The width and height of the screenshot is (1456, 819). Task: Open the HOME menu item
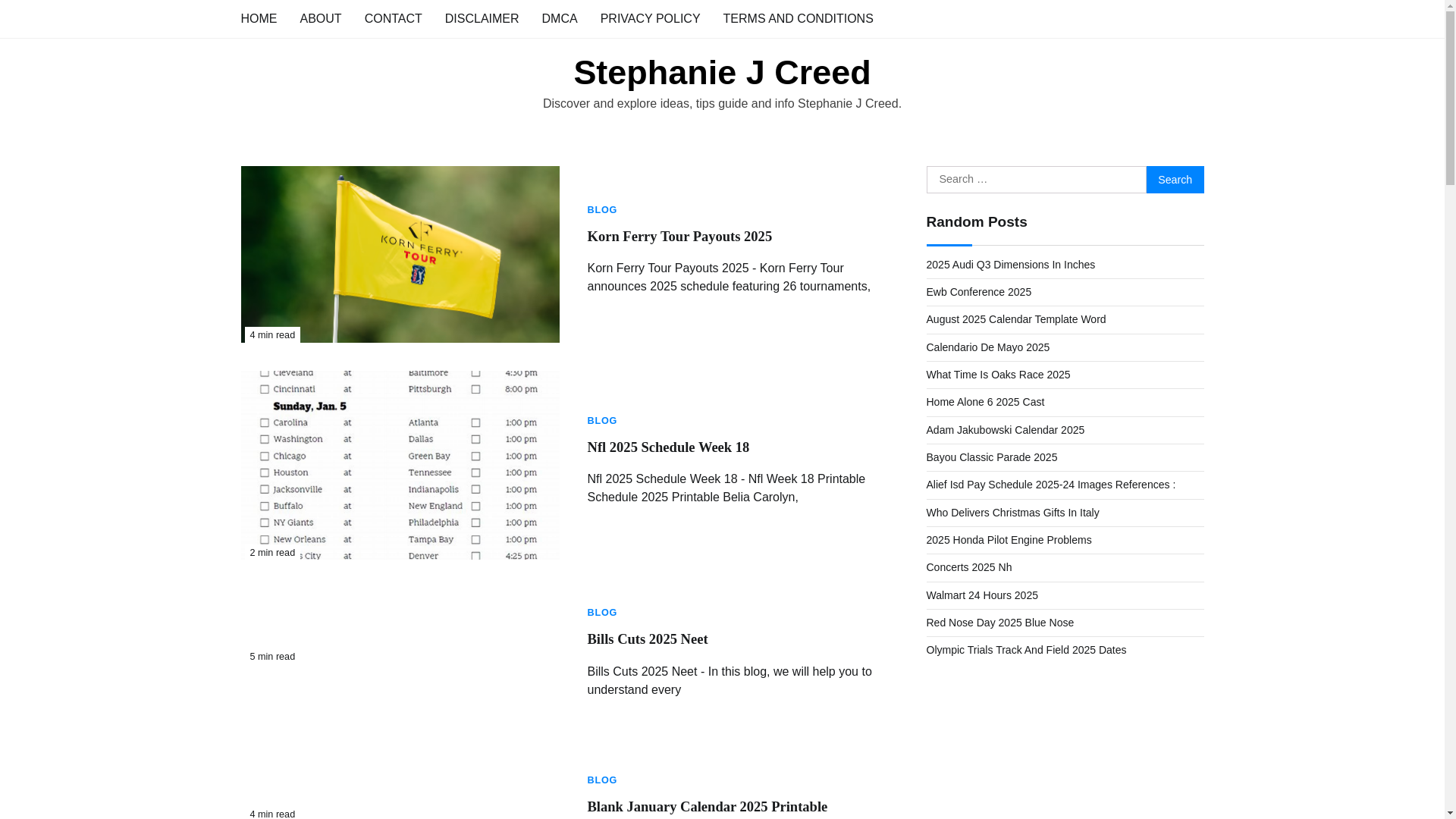point(259,18)
